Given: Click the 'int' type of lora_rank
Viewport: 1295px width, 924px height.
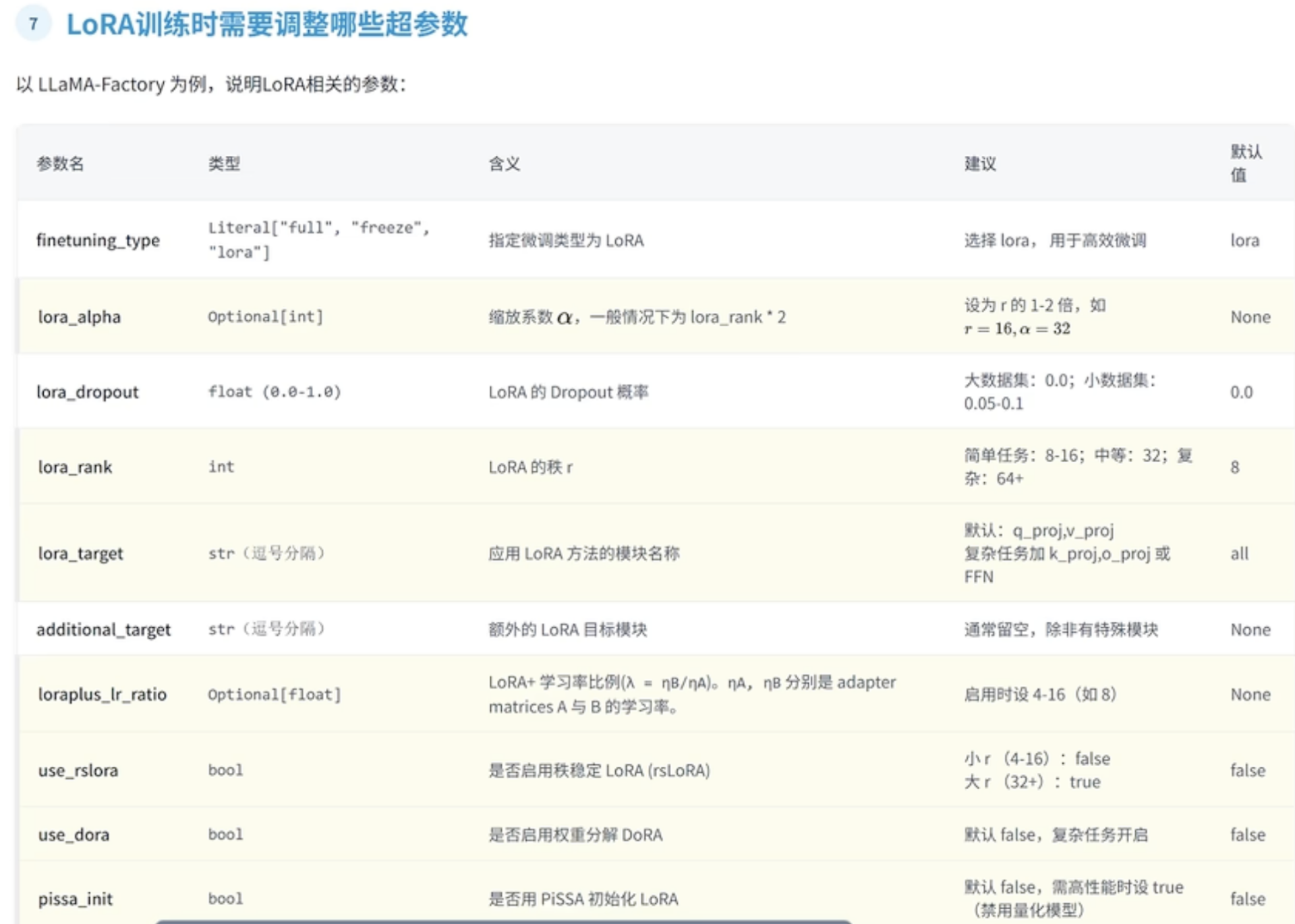Looking at the screenshot, I should [221, 466].
